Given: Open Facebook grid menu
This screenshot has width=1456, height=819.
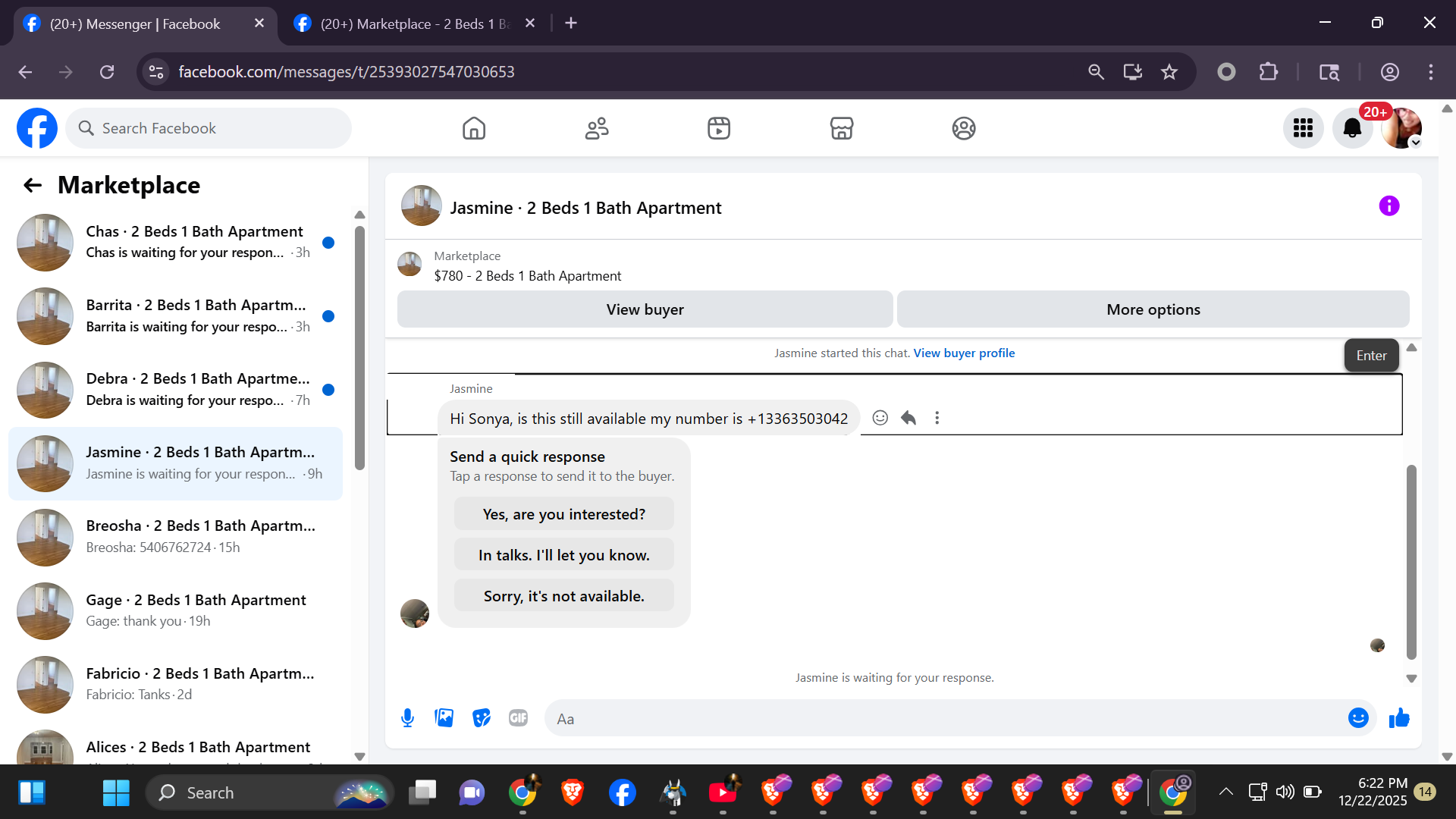Looking at the screenshot, I should point(1303,128).
